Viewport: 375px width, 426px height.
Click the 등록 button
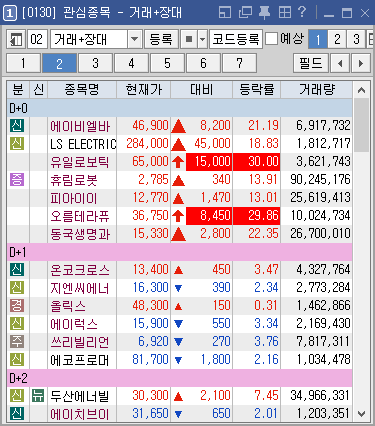click(161, 40)
